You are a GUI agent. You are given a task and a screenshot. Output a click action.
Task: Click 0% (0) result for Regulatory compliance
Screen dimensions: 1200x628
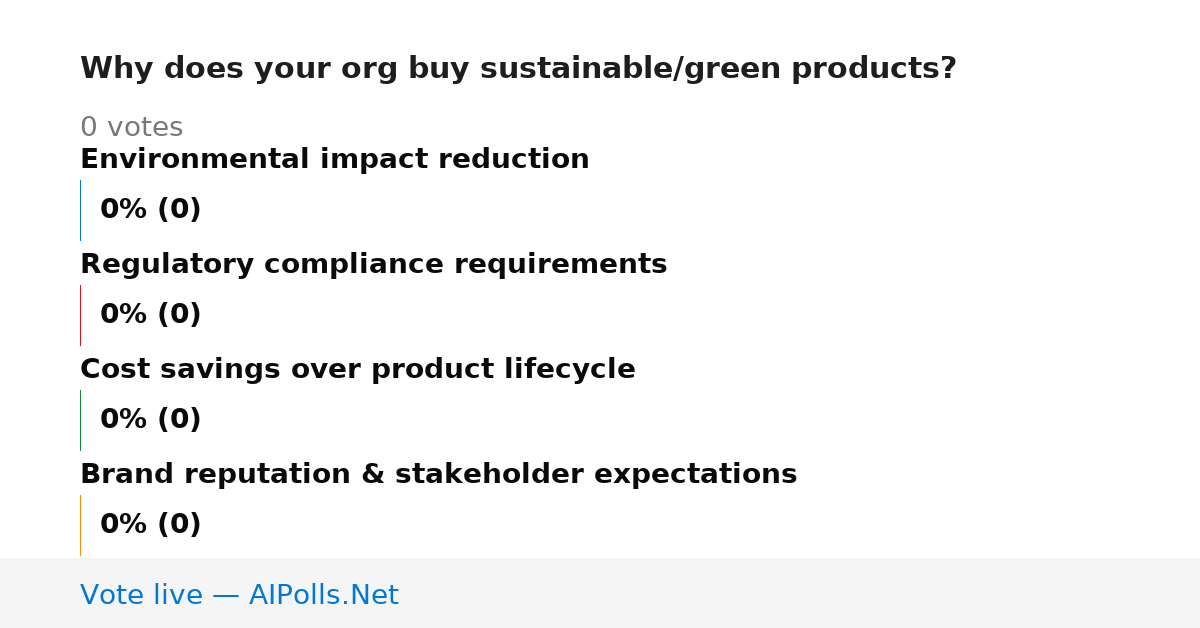(151, 315)
